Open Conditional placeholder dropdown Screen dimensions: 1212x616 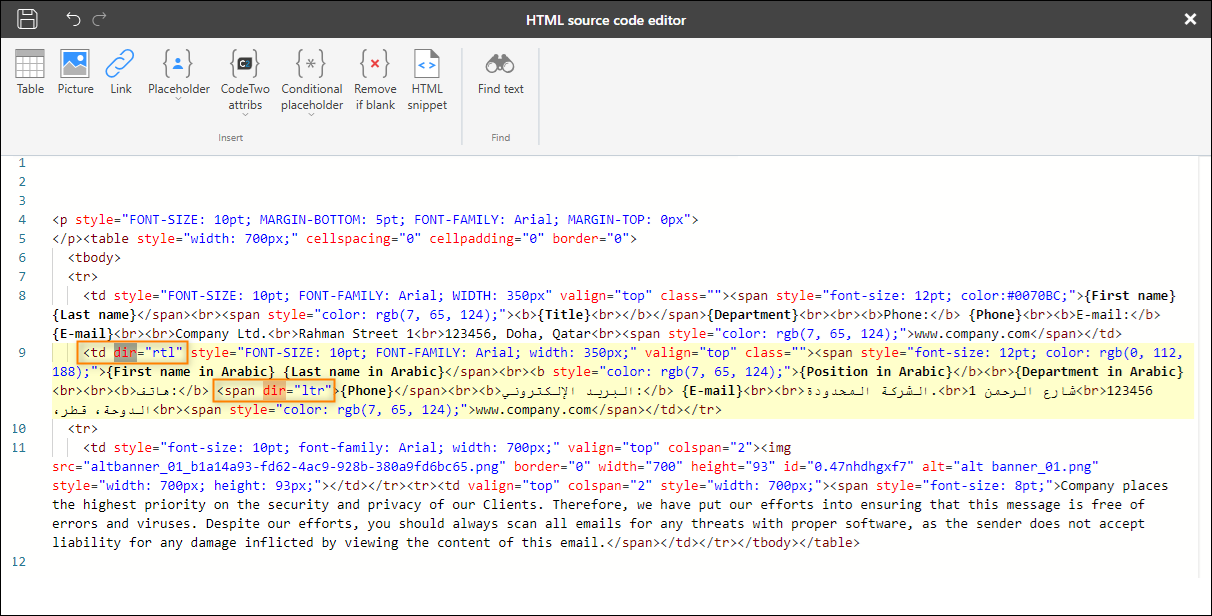pyautogui.click(x=311, y=80)
